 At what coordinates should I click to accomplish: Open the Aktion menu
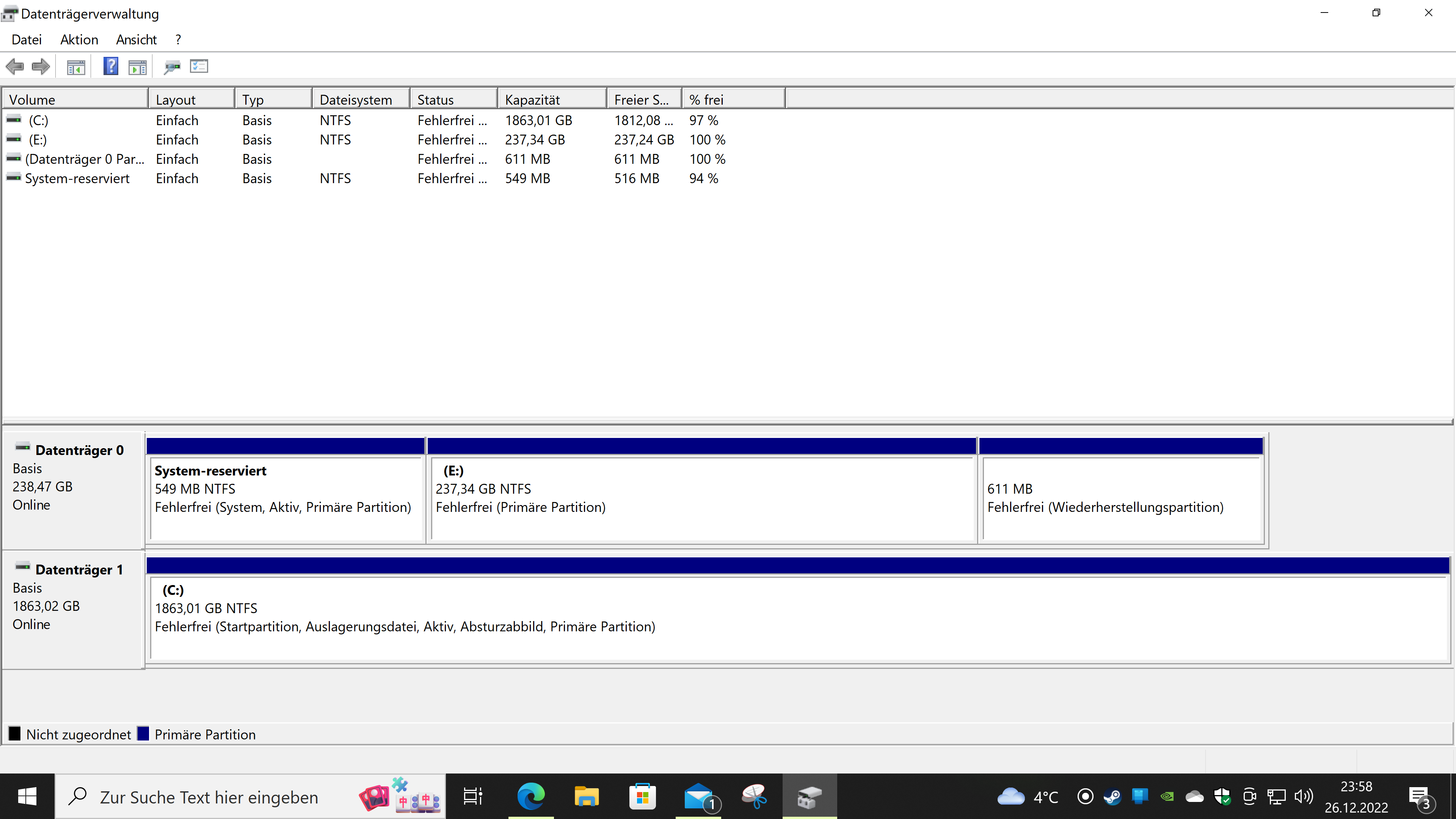pyautogui.click(x=79, y=39)
